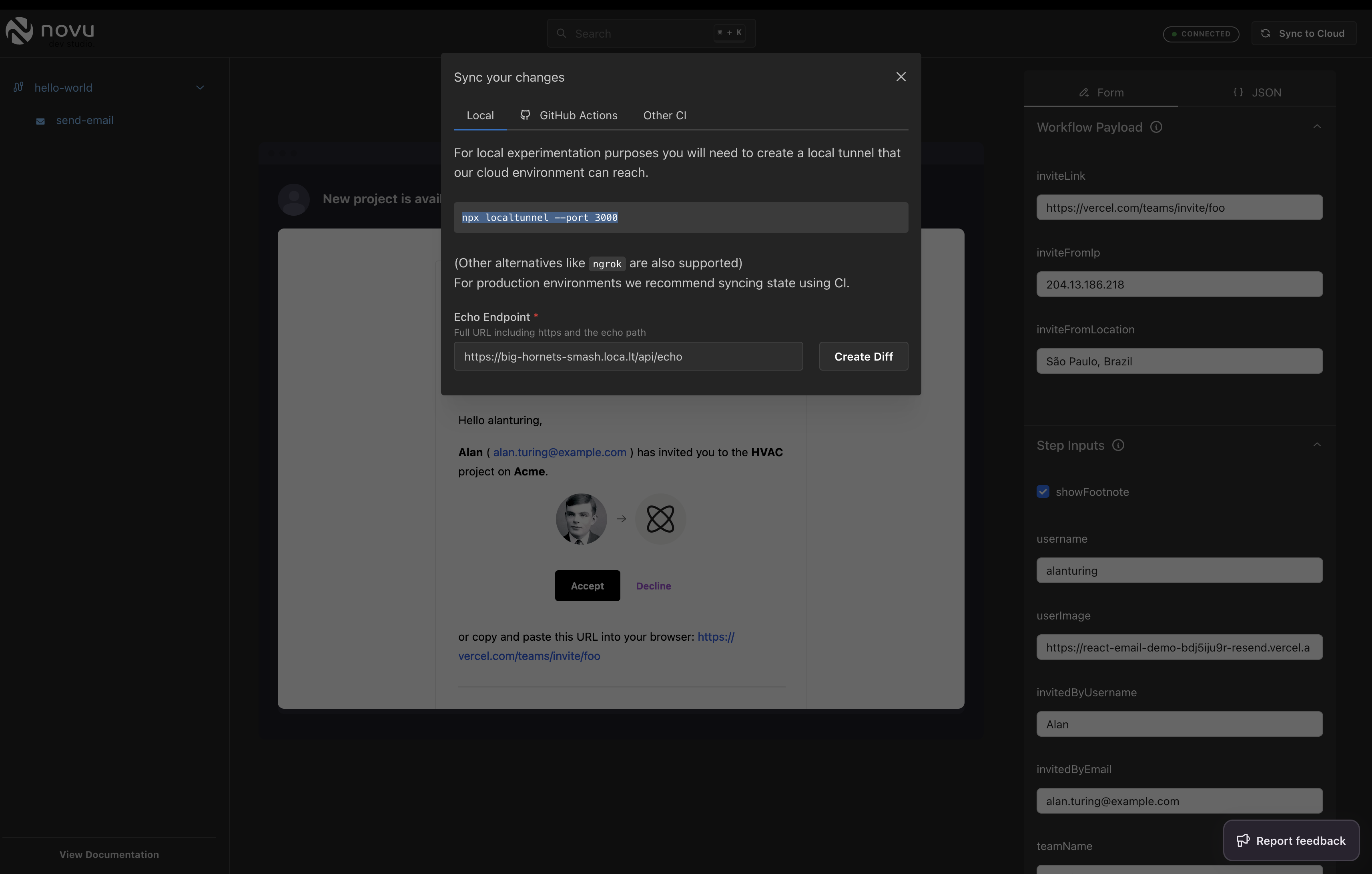Open the View Documentation link

(x=109, y=855)
